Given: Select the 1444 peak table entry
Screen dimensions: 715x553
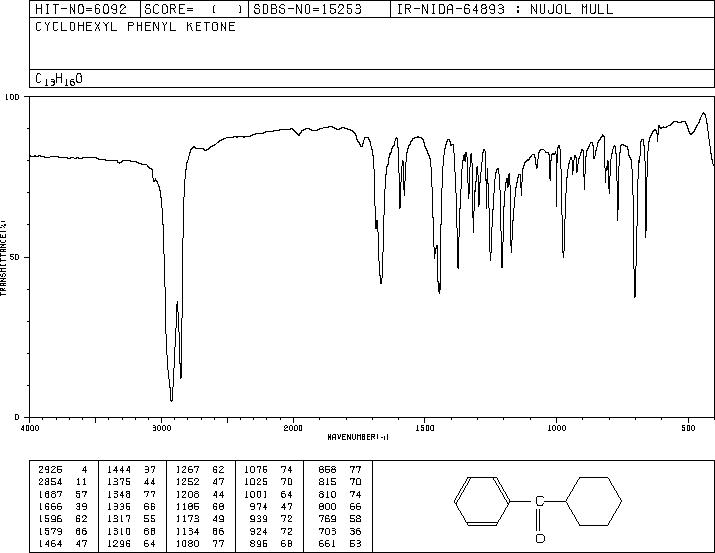Looking at the screenshot, I should [x=119, y=469].
